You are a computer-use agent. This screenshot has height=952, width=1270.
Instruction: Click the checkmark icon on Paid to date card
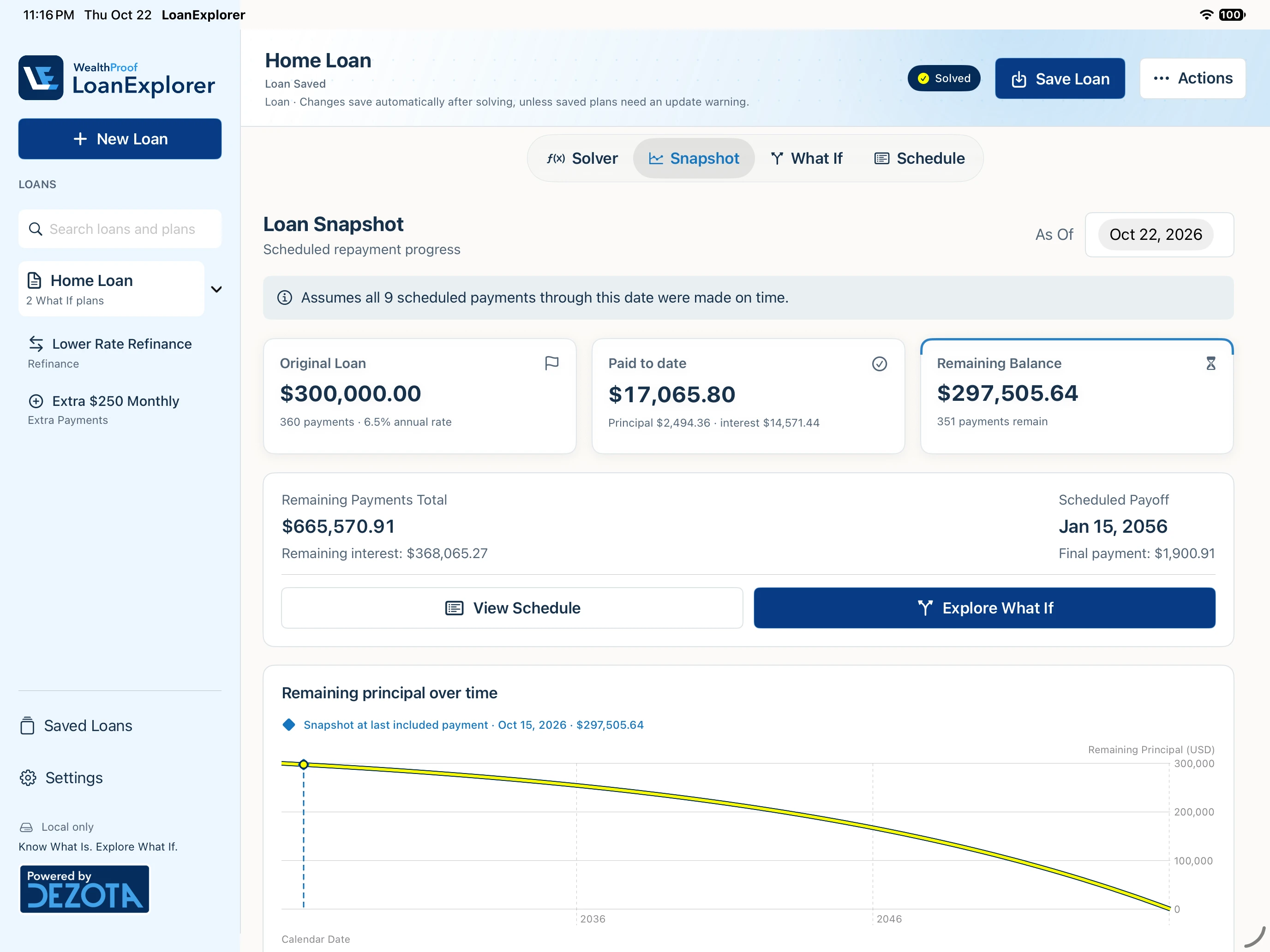click(x=879, y=364)
